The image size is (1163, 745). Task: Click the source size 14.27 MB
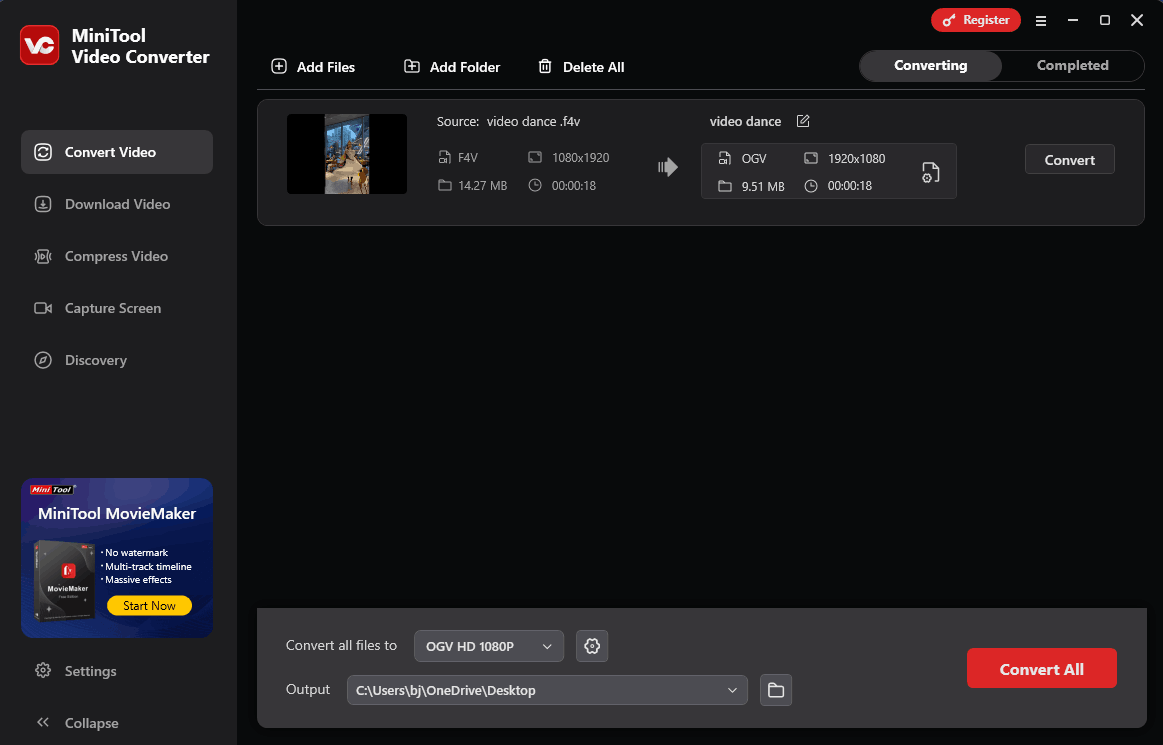[483, 186]
